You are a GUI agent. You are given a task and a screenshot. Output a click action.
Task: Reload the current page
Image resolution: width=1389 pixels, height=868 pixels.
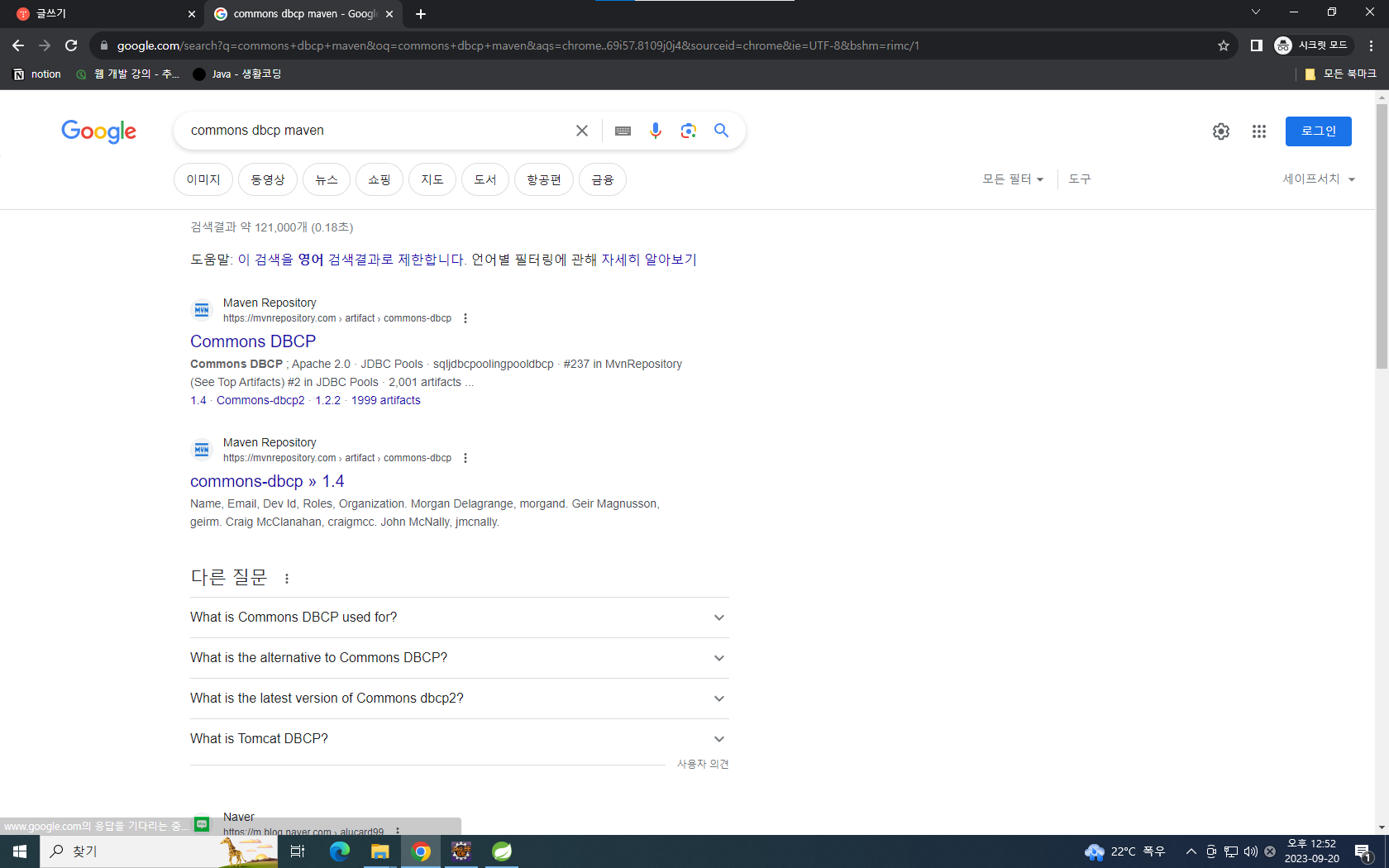coord(71,45)
